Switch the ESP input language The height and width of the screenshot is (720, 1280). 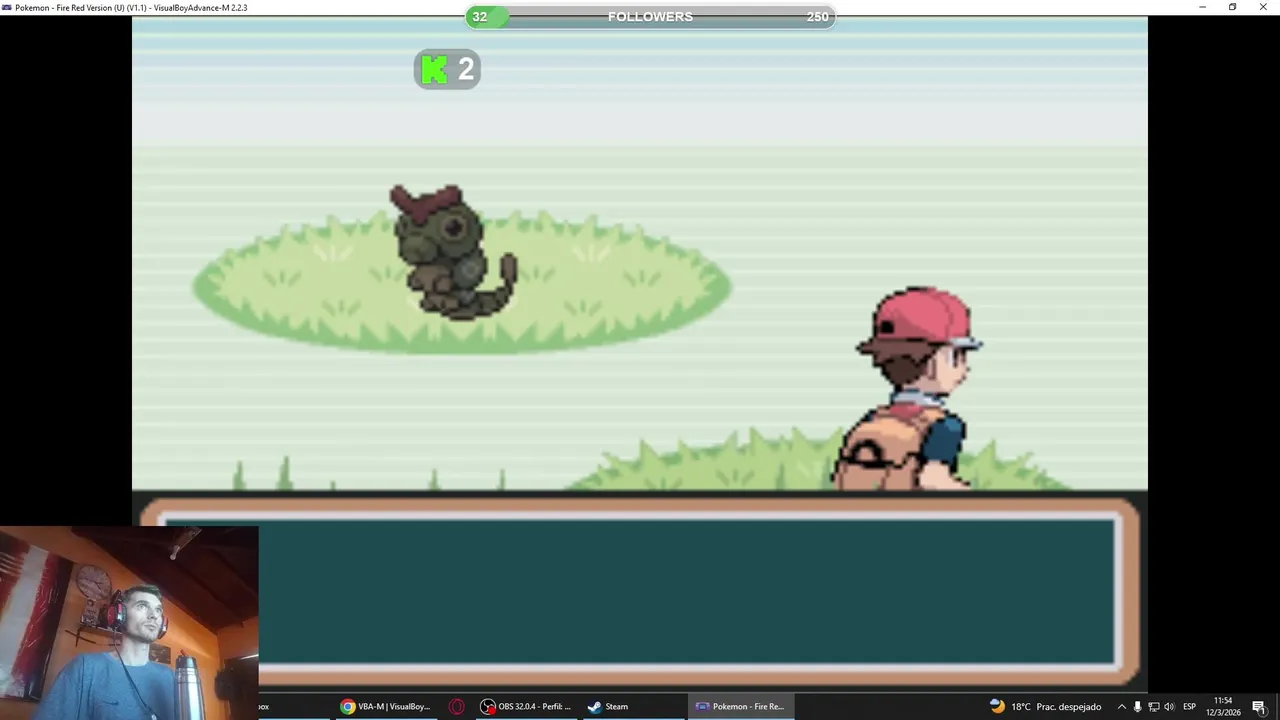tap(1190, 707)
